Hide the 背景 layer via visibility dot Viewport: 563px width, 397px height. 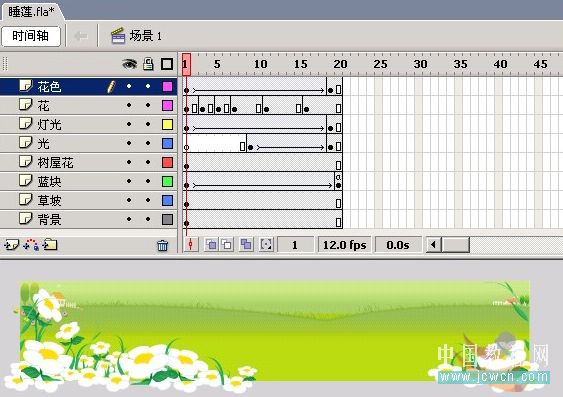click(x=129, y=219)
